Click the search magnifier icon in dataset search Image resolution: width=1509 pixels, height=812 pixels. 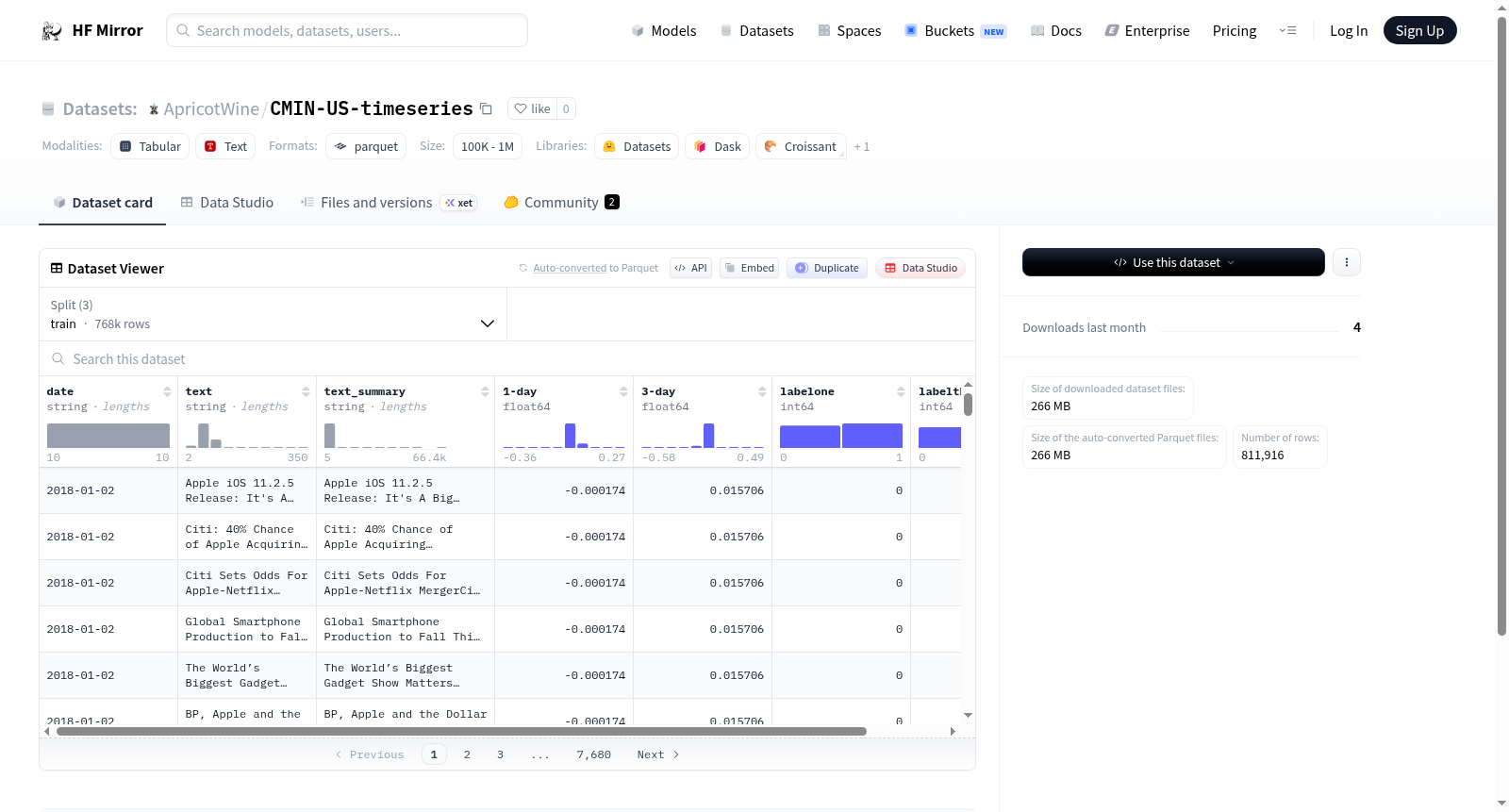[58, 358]
